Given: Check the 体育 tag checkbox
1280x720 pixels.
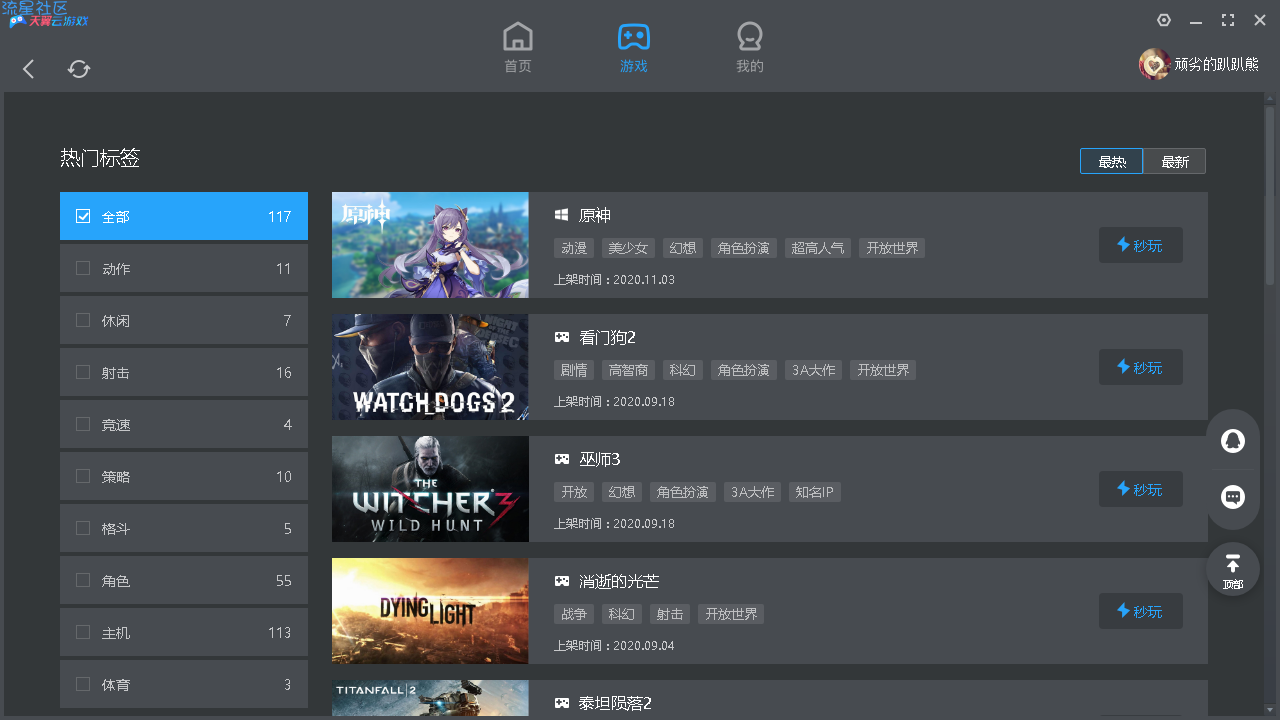Looking at the screenshot, I should coord(83,684).
